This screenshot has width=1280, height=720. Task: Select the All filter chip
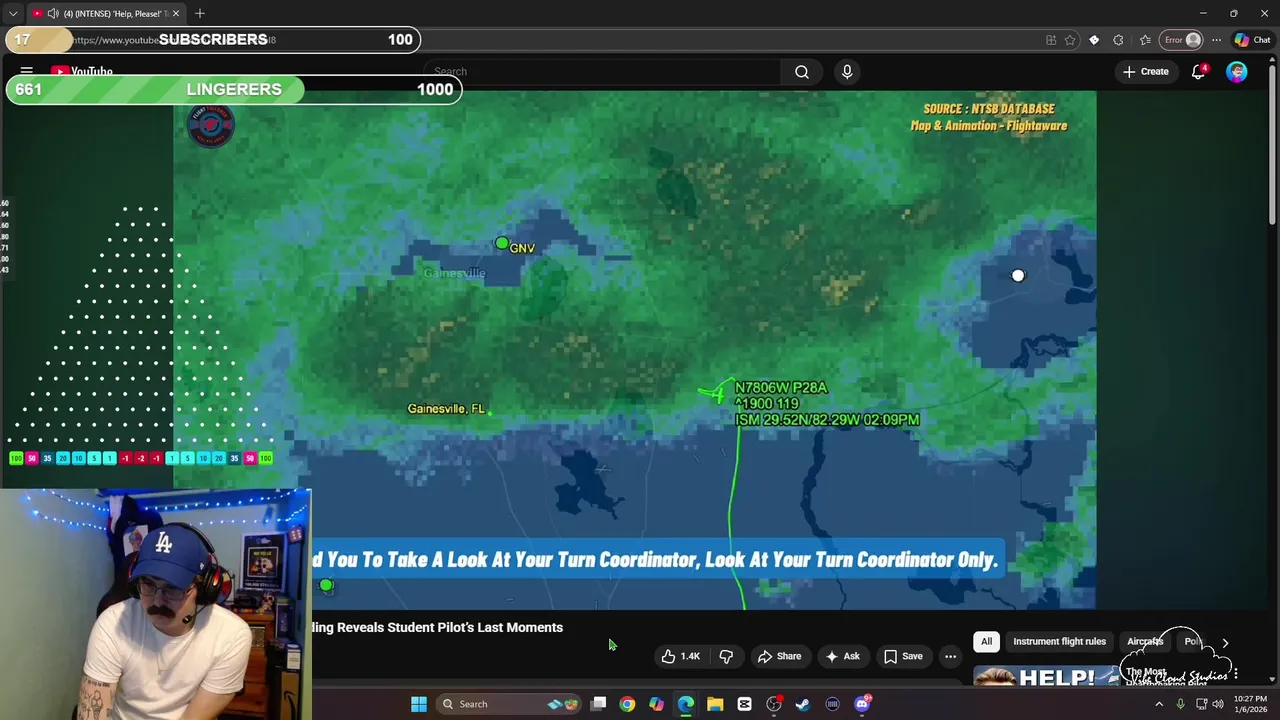click(x=986, y=641)
